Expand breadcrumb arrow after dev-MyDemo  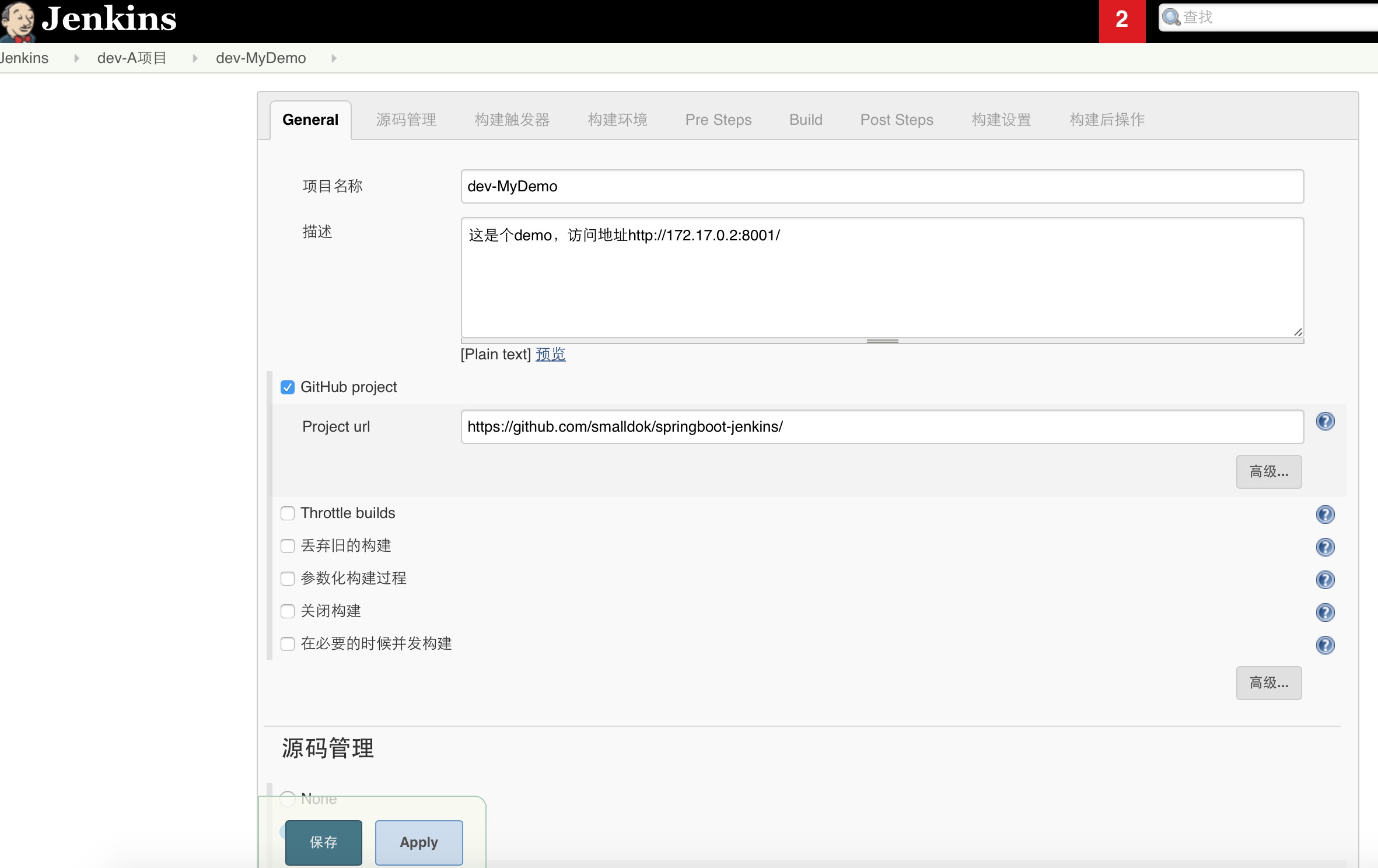coord(334,58)
